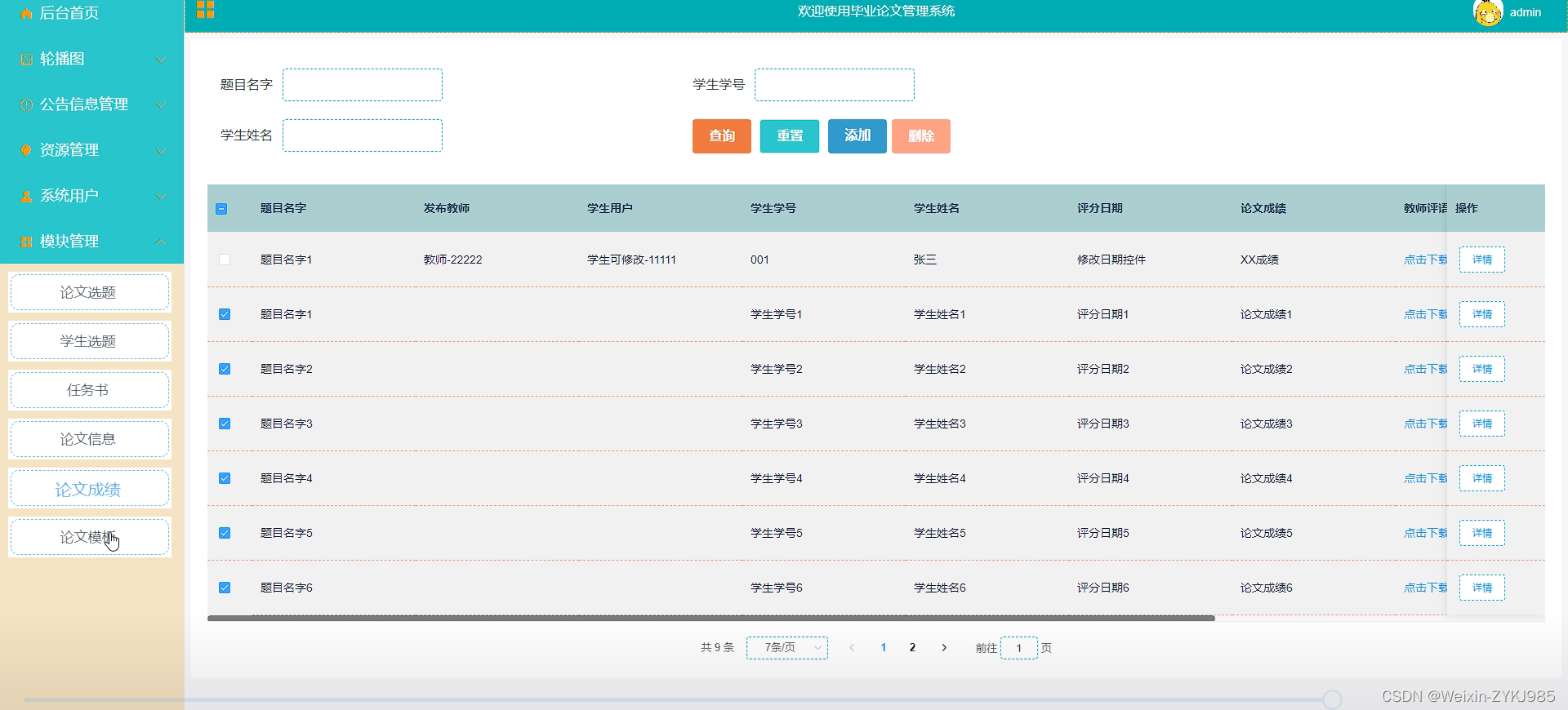Viewport: 1568px width, 710px height.
Task: Click the orange 查询 button
Action: click(722, 136)
